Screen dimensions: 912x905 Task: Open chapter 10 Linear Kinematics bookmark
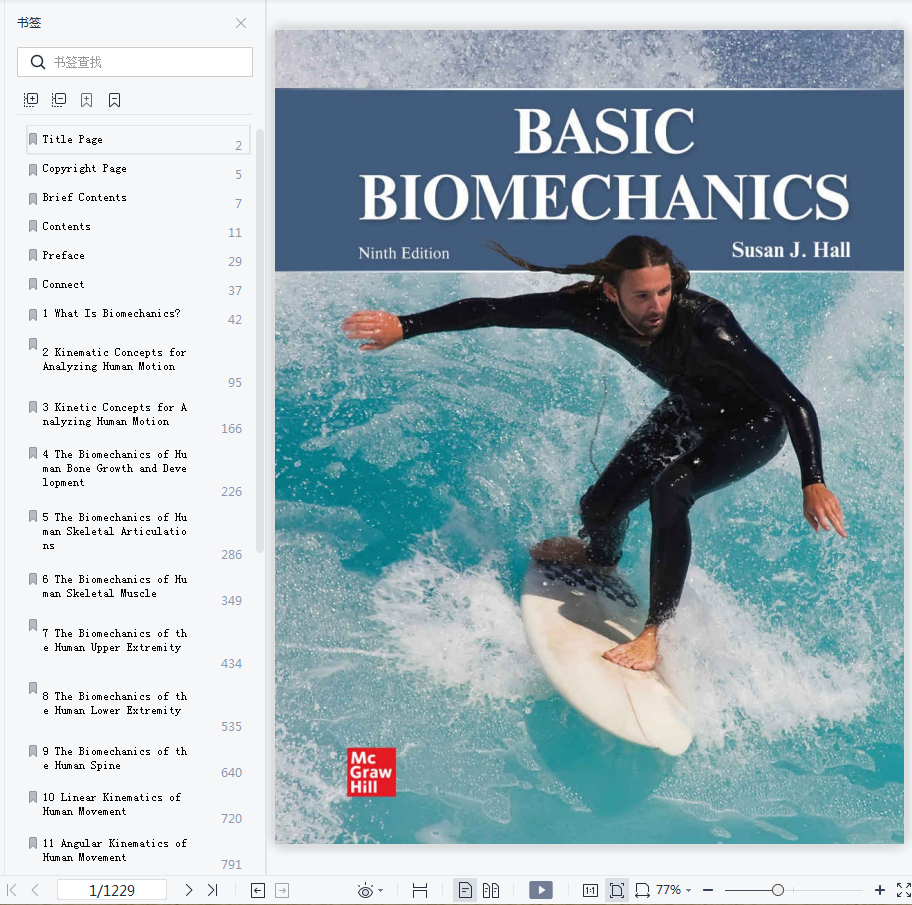(x=138, y=806)
